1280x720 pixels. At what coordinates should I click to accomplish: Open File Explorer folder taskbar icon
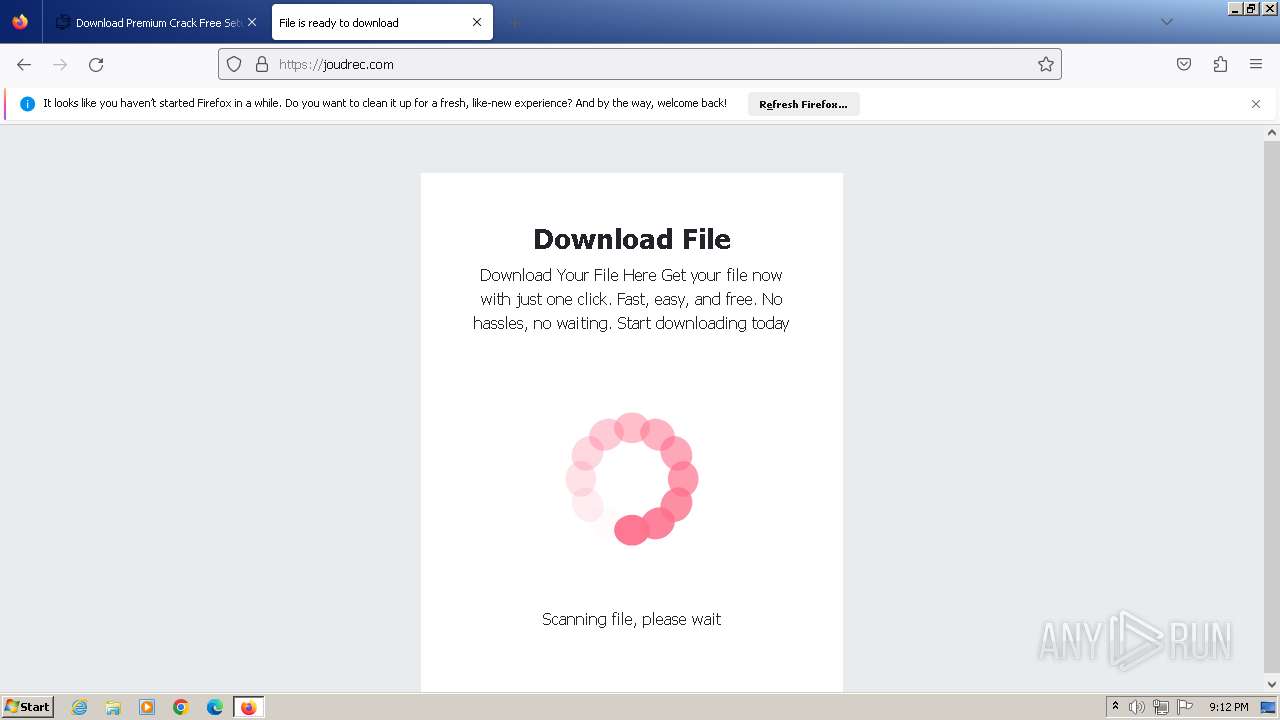pyautogui.click(x=113, y=707)
